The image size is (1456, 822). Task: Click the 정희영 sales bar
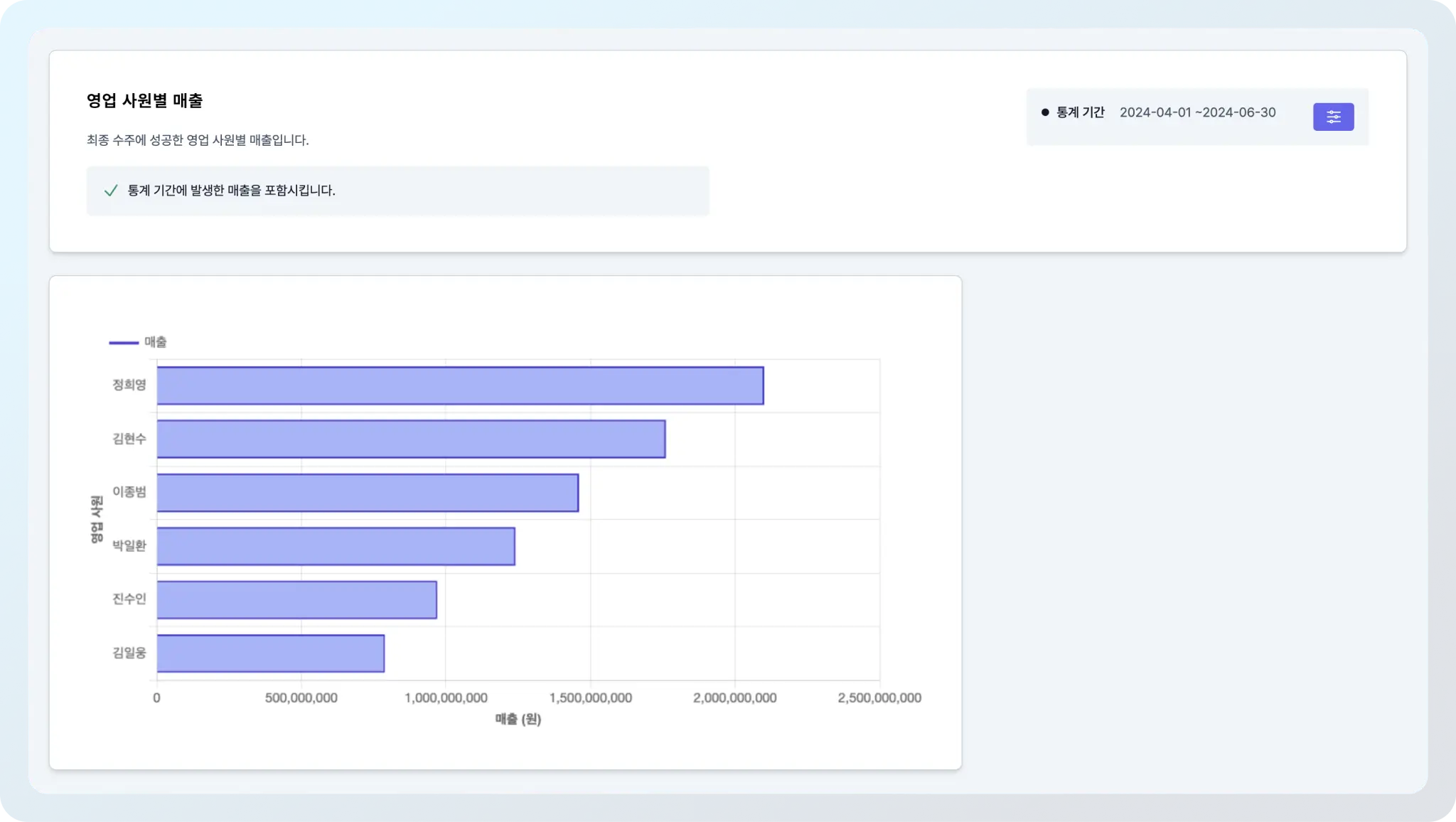coord(460,385)
